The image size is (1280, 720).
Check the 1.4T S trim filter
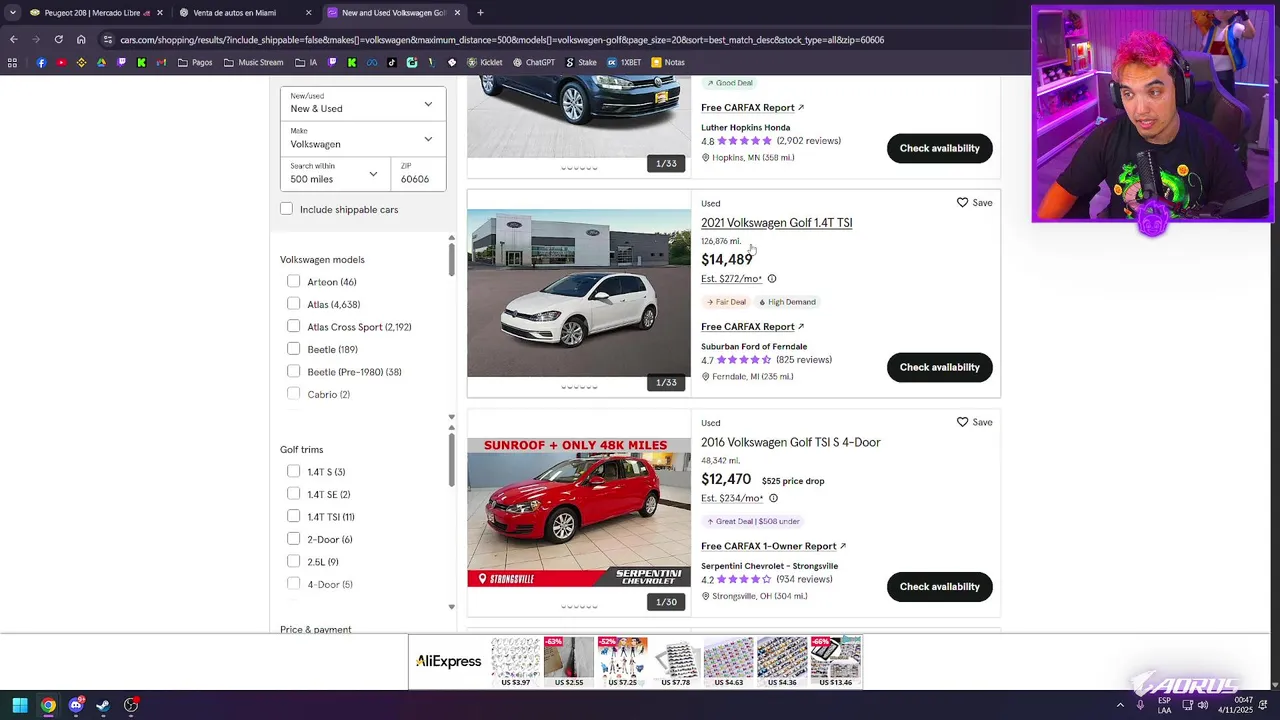click(293, 472)
